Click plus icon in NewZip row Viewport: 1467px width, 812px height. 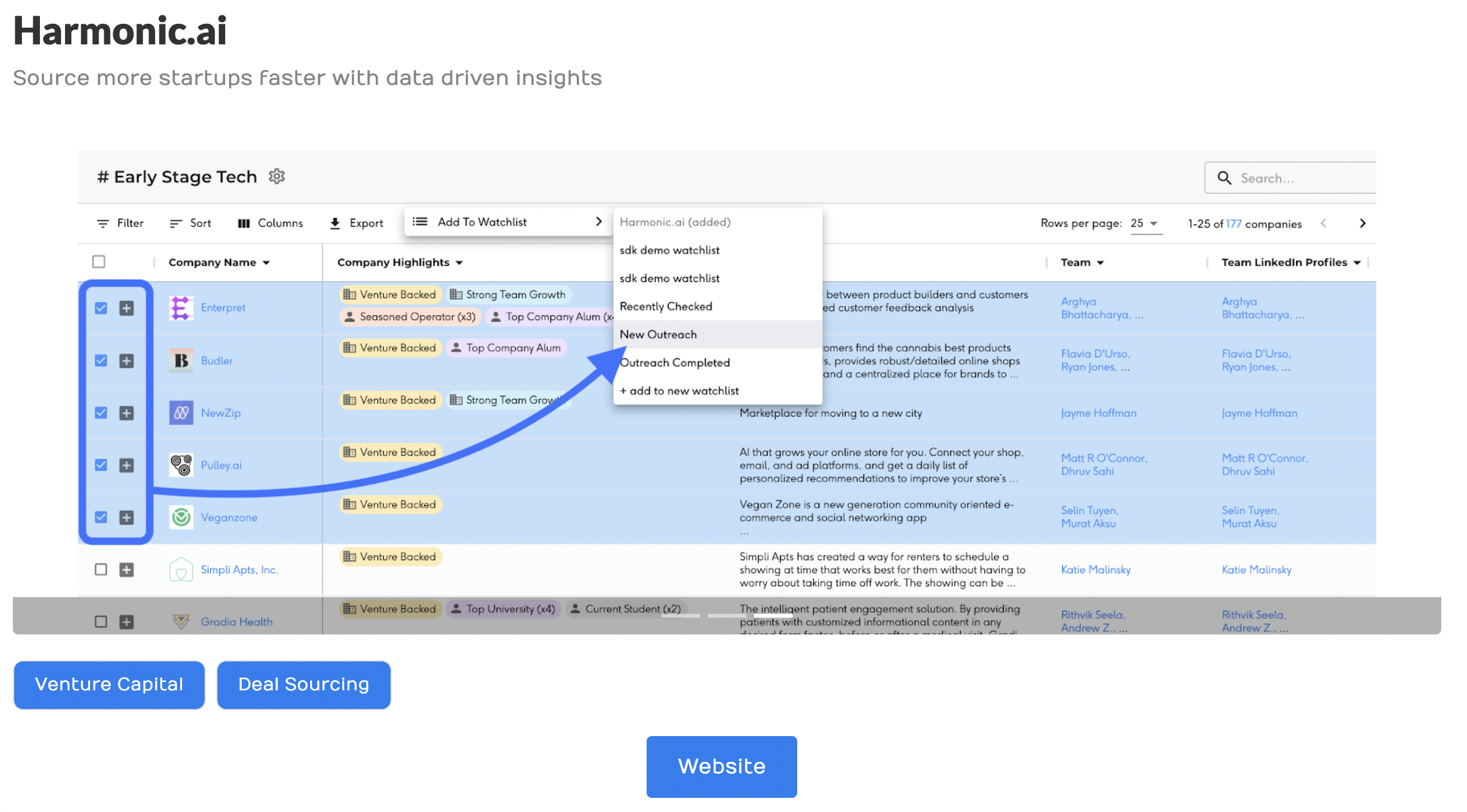pyautogui.click(x=127, y=413)
